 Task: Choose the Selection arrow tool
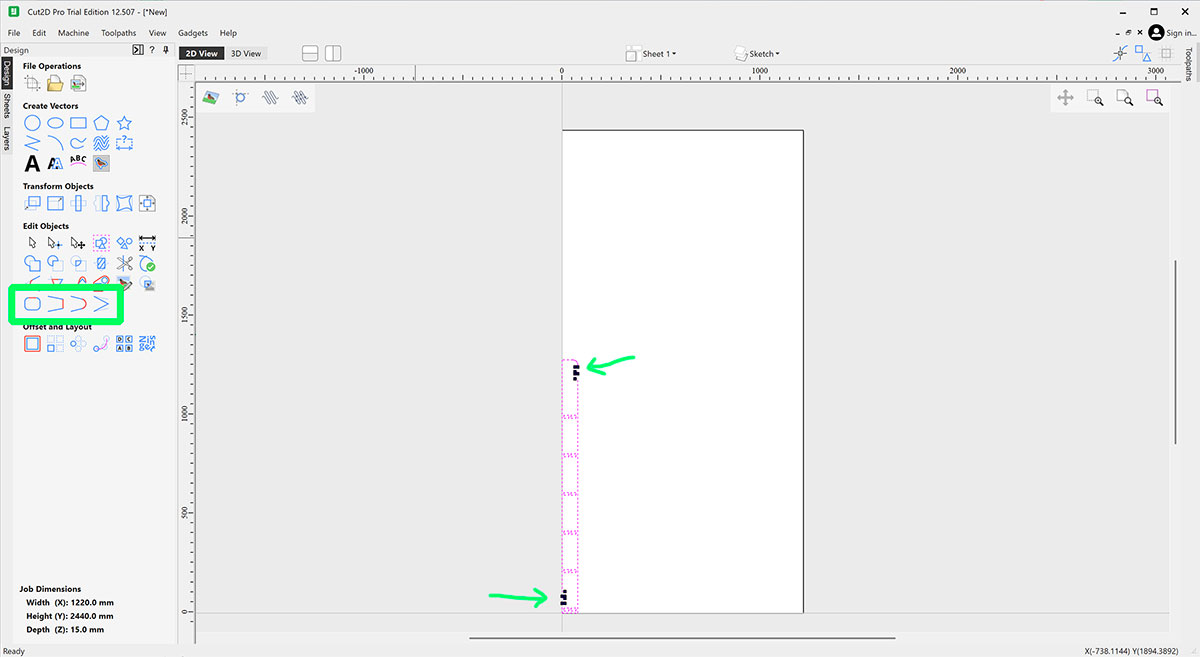(32, 243)
